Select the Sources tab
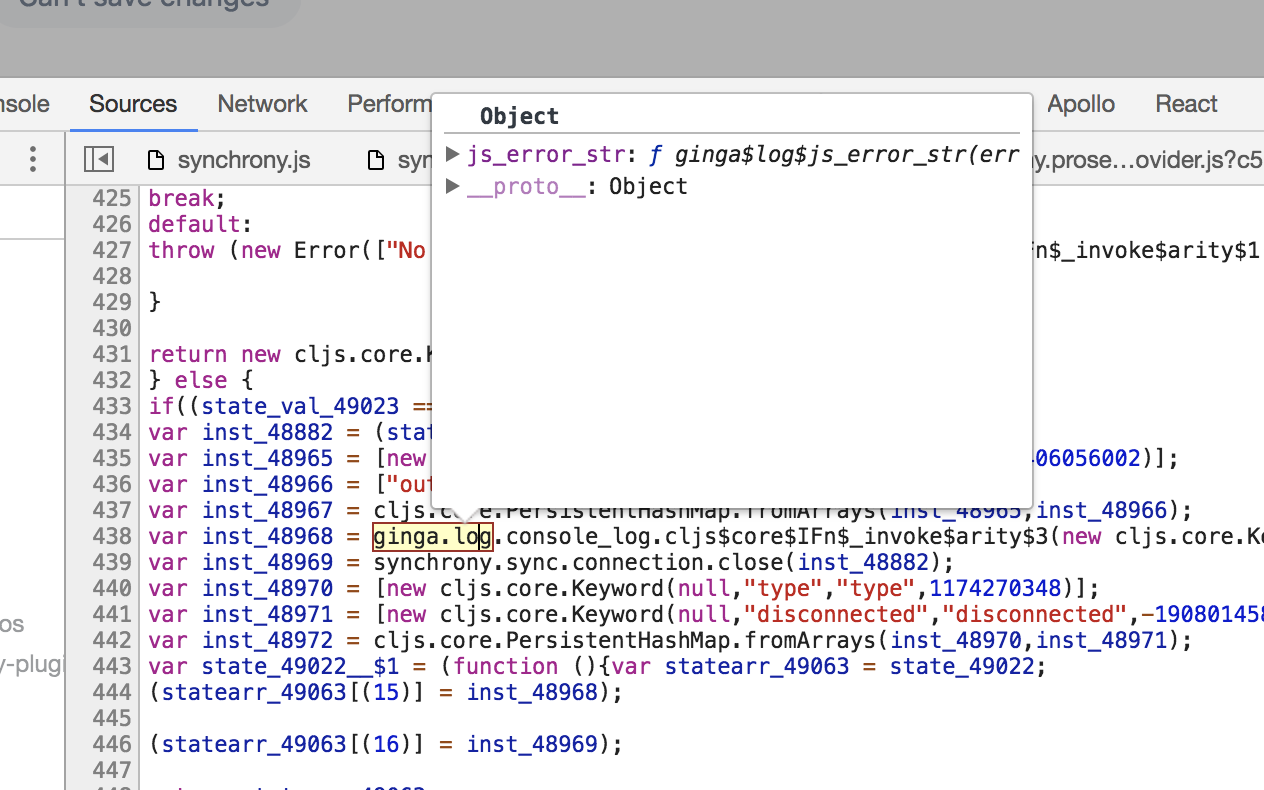The image size is (1264, 790). pos(133,104)
